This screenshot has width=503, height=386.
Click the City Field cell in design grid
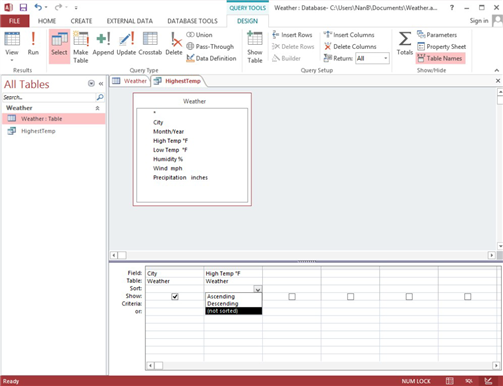tap(174, 273)
